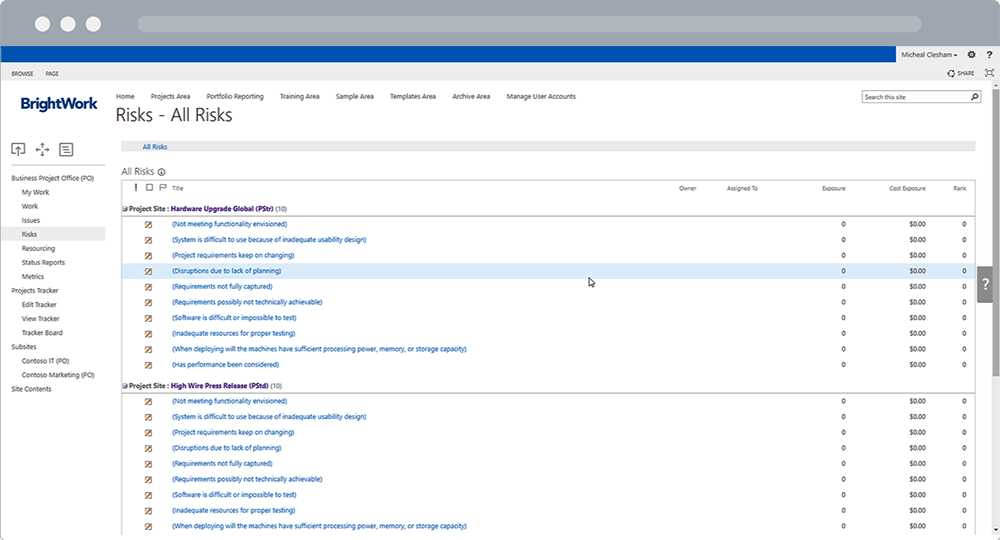Open High Wire Press Release (PStd) project link
Screen dimensions: 1000x540
pos(219,386)
